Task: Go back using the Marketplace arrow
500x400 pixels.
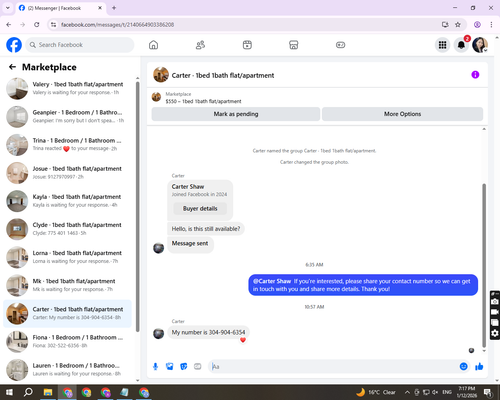Action: 12,67
